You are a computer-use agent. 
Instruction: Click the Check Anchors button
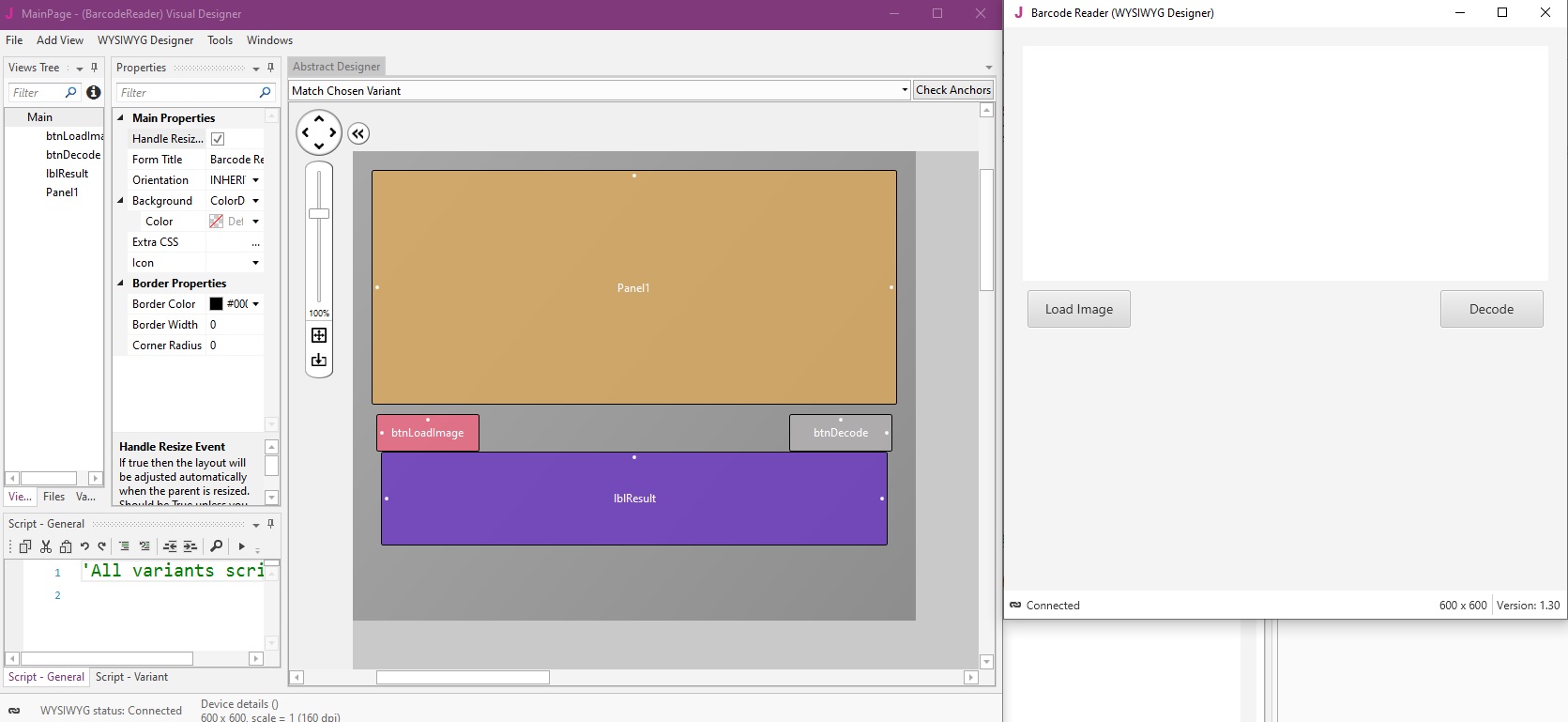[x=952, y=90]
